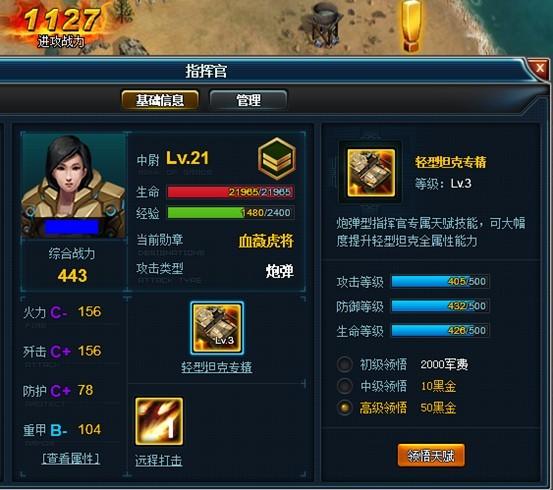Select the 中级领悟 10黑金 radio option
The image size is (553, 490).
(345, 386)
